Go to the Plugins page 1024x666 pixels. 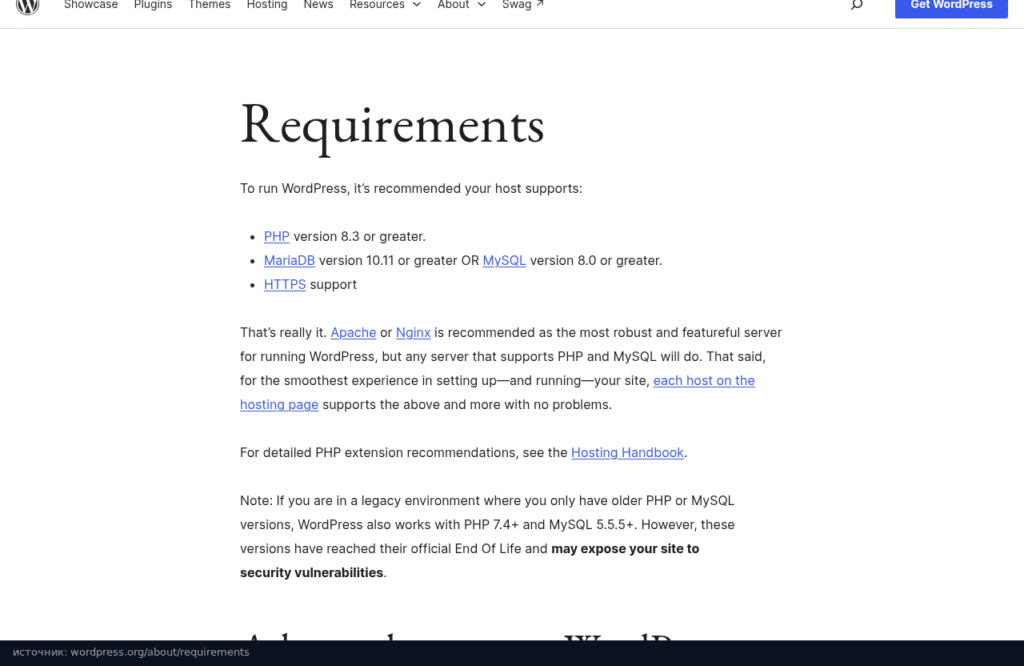(153, 5)
